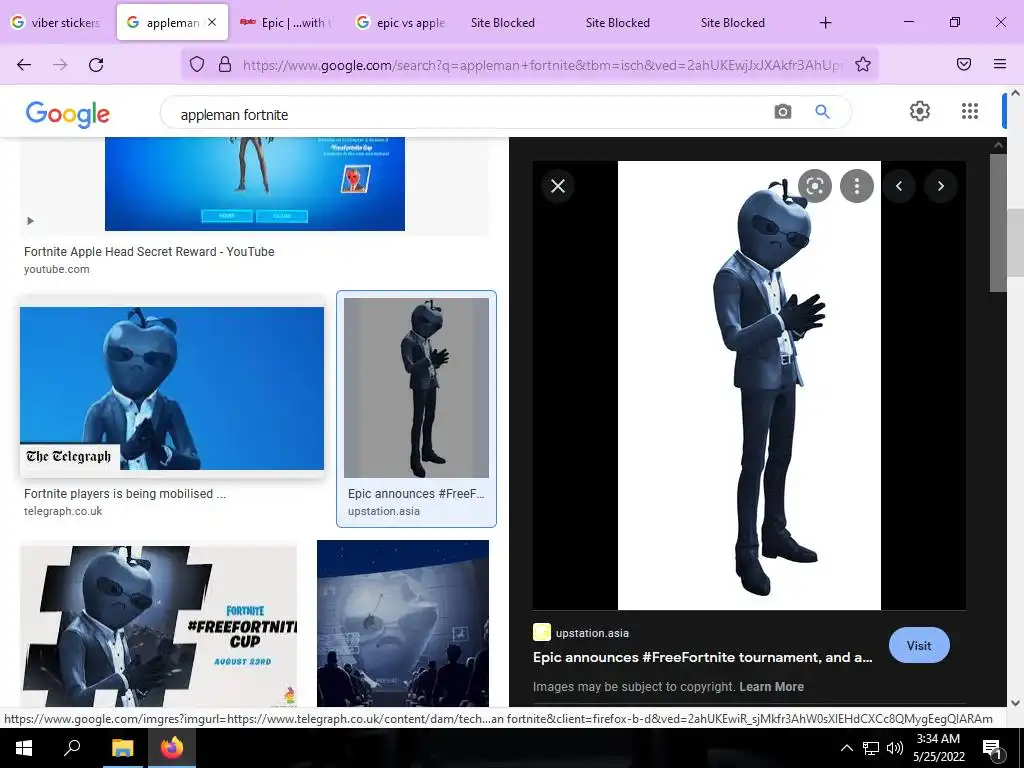This screenshot has height=768, width=1024.
Task: Click youtube.com source text
Action: click(x=57, y=269)
